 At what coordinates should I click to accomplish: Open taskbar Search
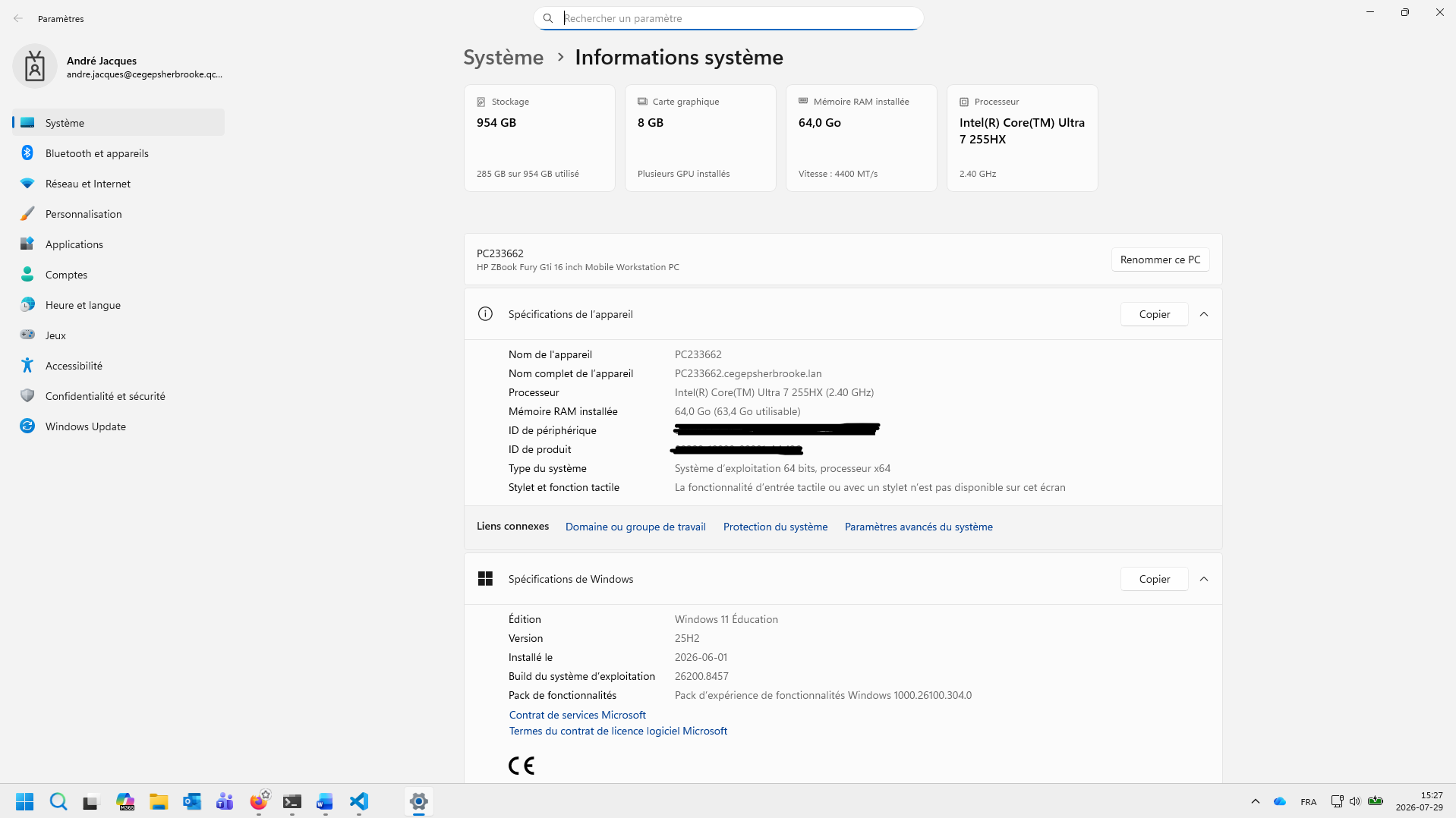click(x=58, y=801)
